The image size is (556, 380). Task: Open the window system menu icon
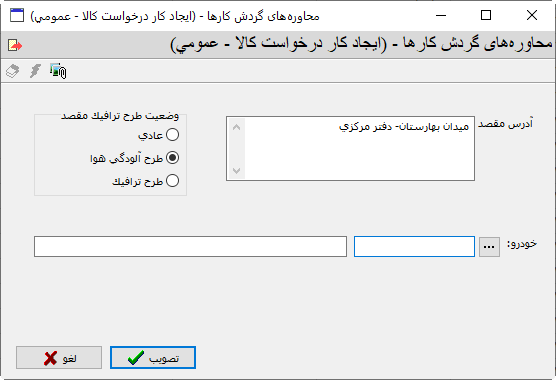click(x=17, y=16)
